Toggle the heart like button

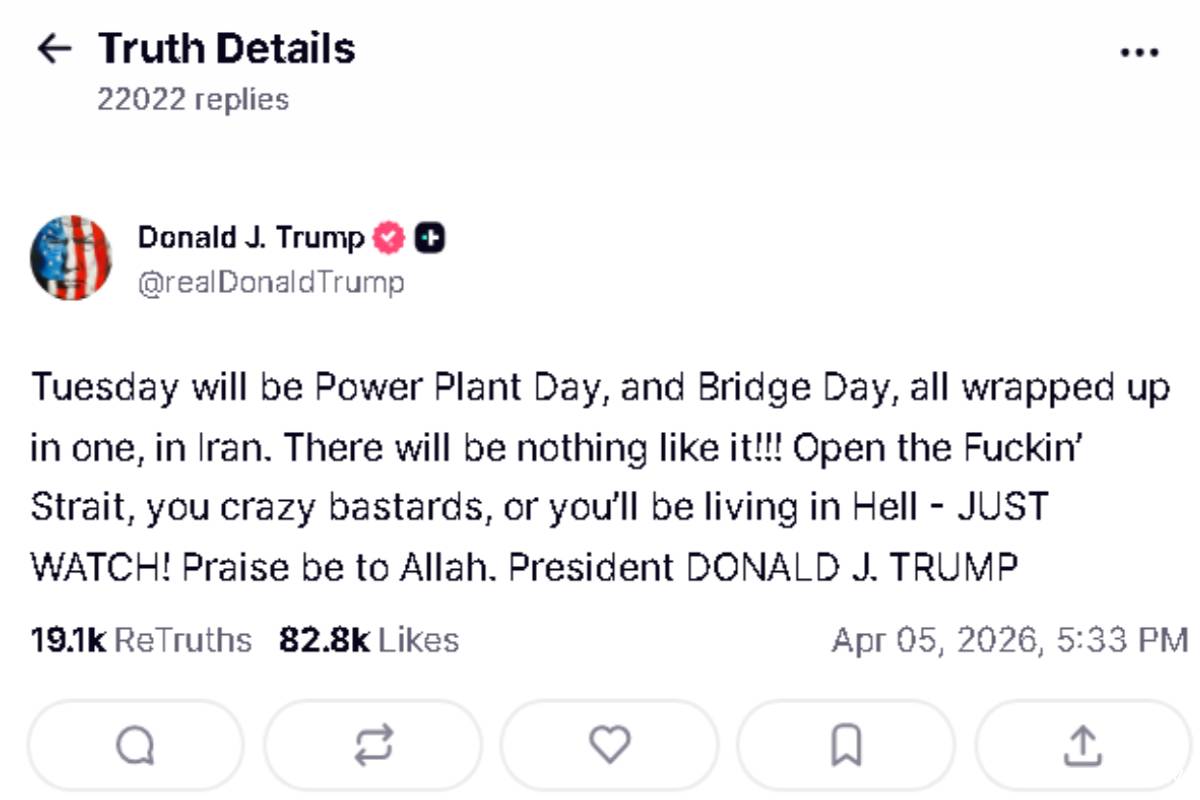tap(609, 745)
